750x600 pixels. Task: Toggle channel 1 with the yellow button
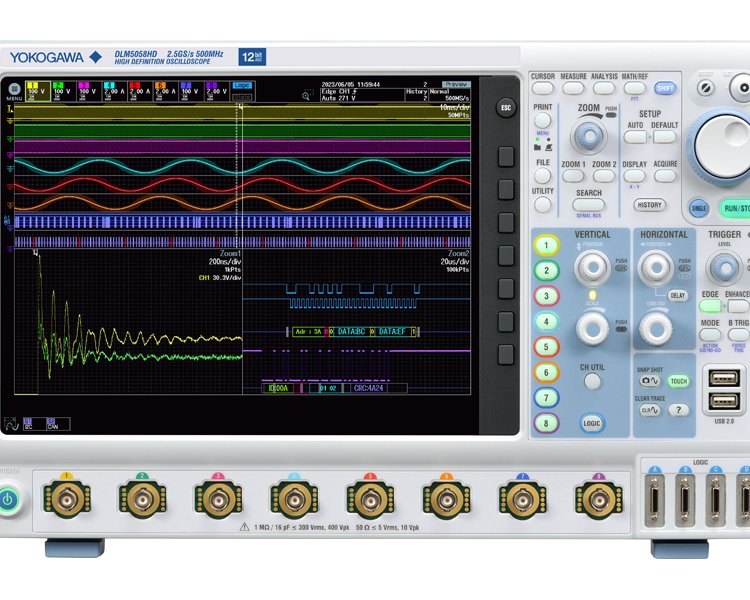pyautogui.click(x=546, y=245)
